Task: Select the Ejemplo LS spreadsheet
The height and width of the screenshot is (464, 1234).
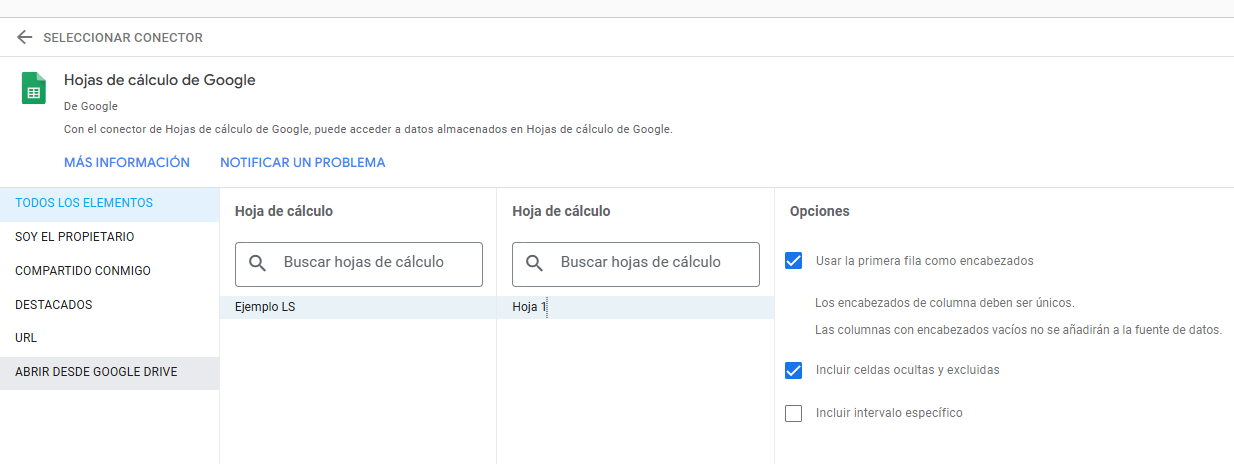Action: (x=358, y=308)
